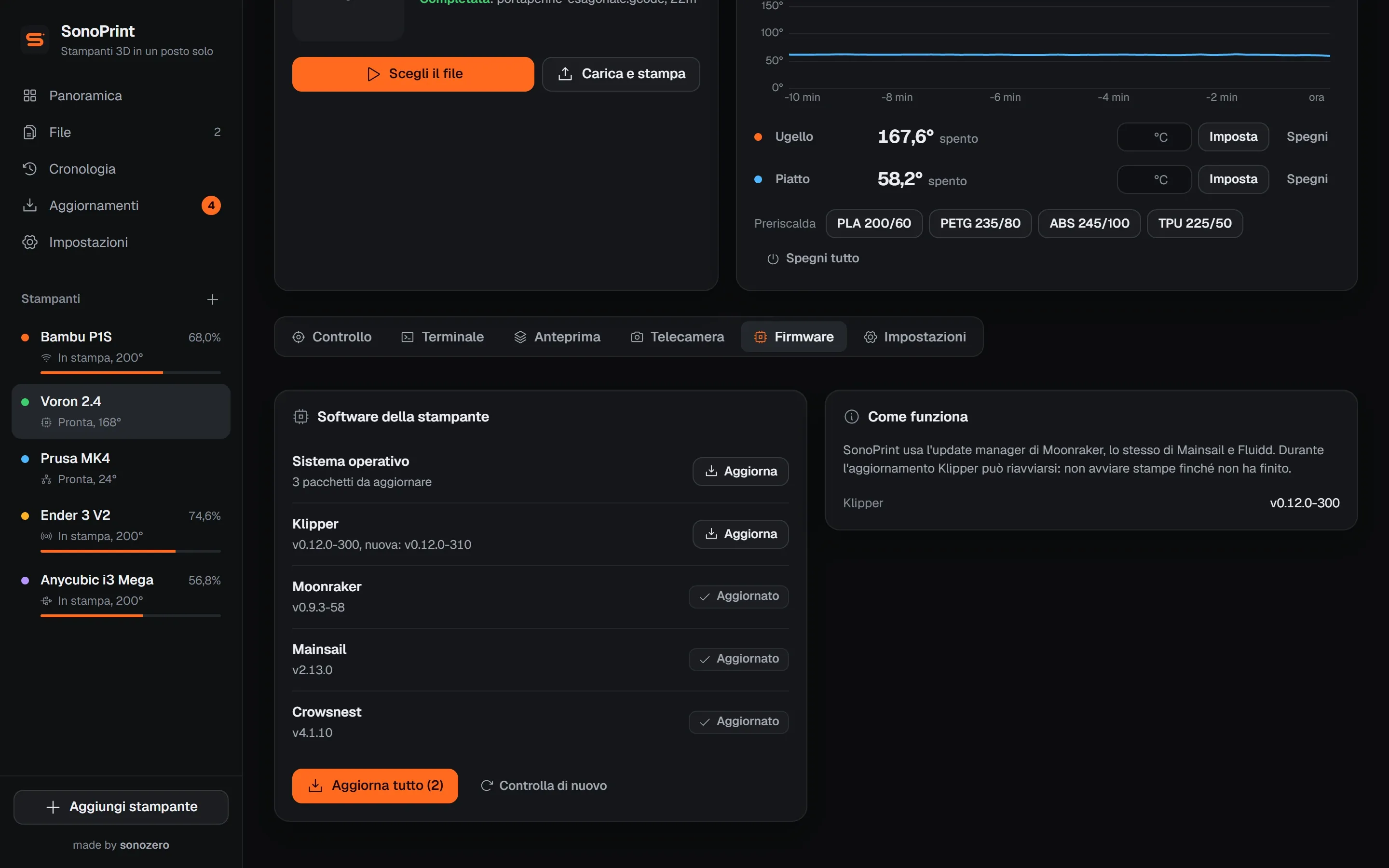Click Aggiornato status for Mainsail
This screenshot has width=1389, height=868.
[738, 659]
